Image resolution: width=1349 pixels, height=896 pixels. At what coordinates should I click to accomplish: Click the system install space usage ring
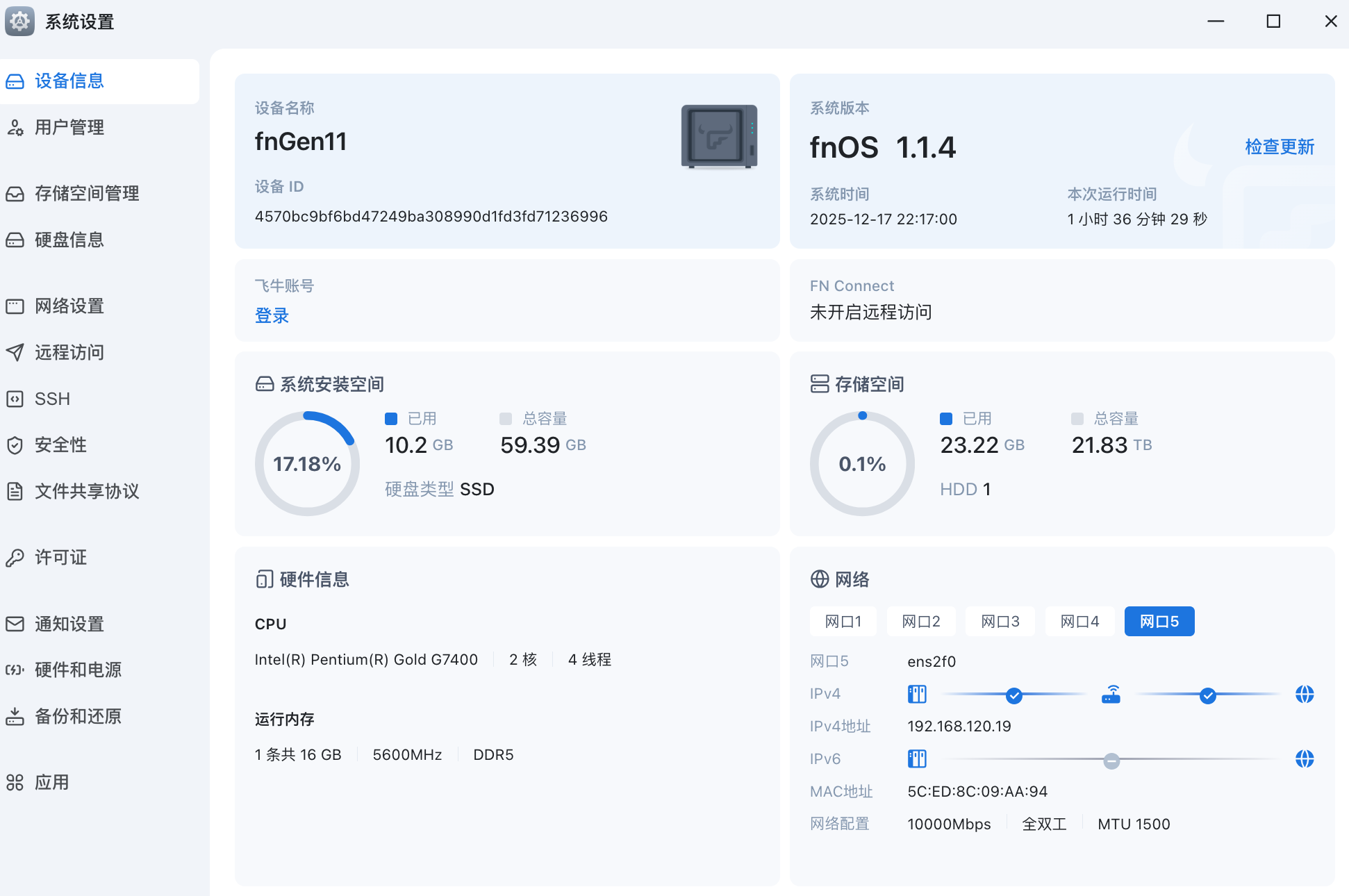tap(307, 463)
